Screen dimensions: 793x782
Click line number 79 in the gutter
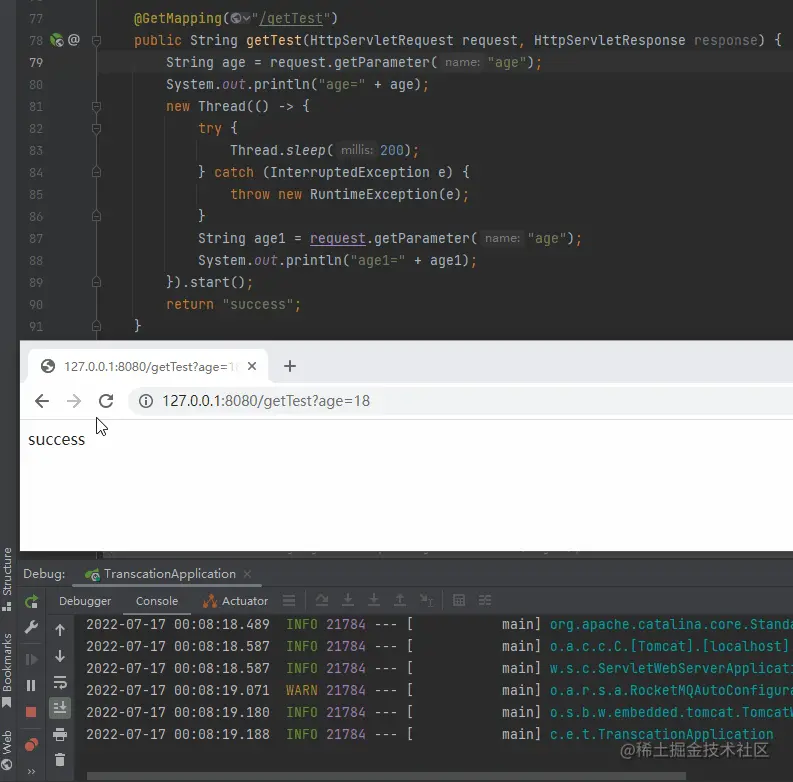click(36, 62)
